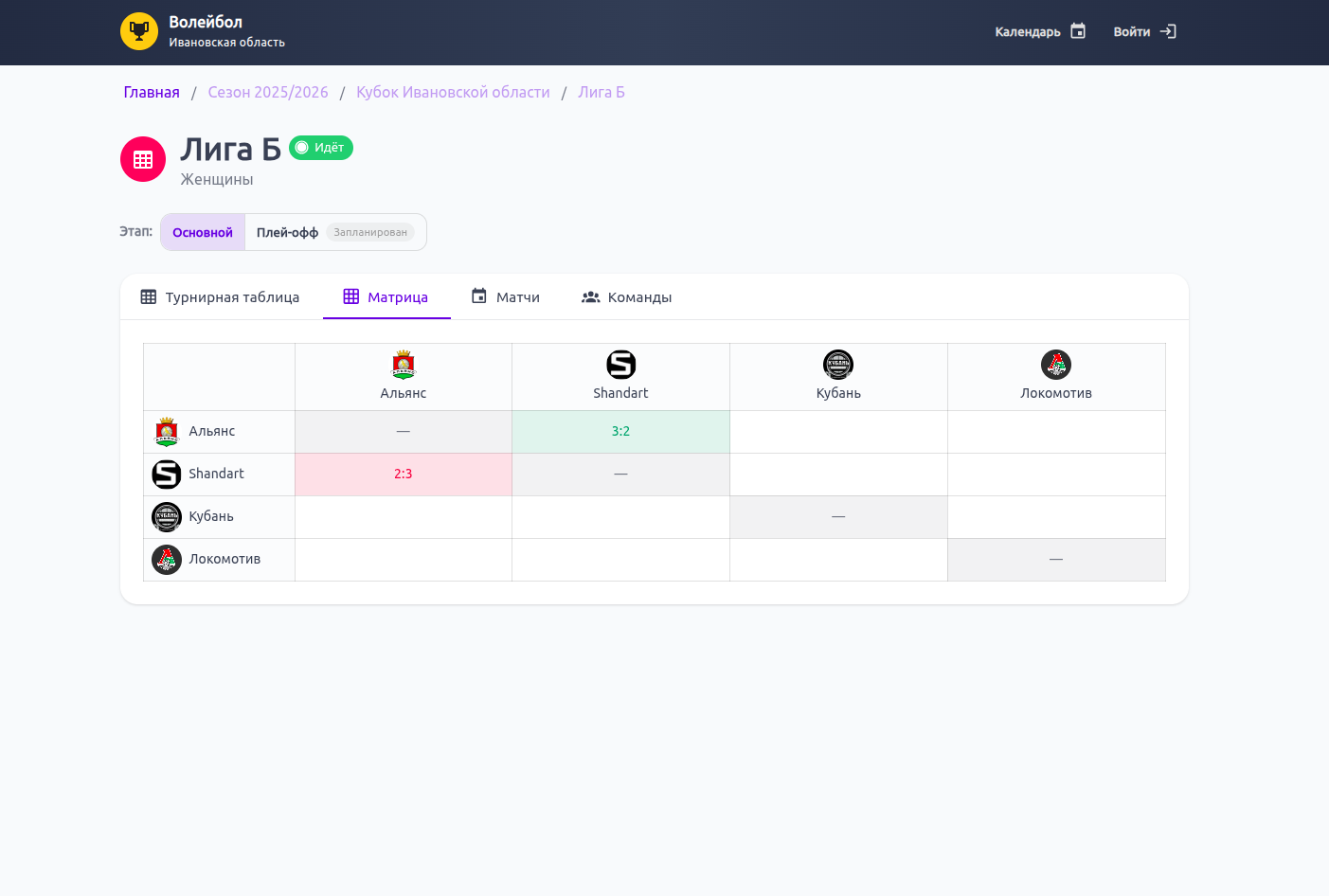Click the Кубань logo in column header
The image size is (1329, 896).
pyautogui.click(x=838, y=365)
